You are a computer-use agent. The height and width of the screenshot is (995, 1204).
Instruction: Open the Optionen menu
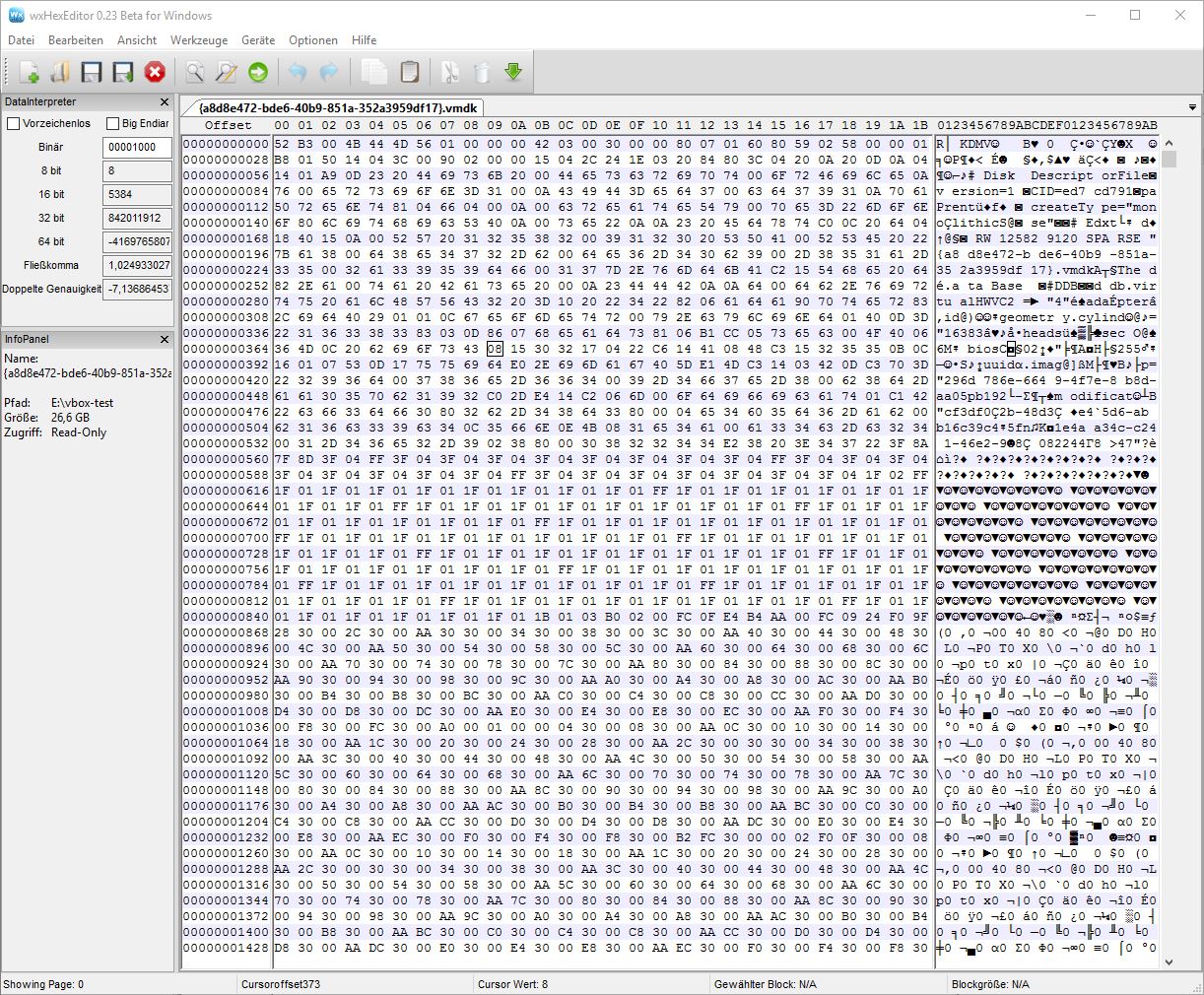pyautogui.click(x=313, y=40)
